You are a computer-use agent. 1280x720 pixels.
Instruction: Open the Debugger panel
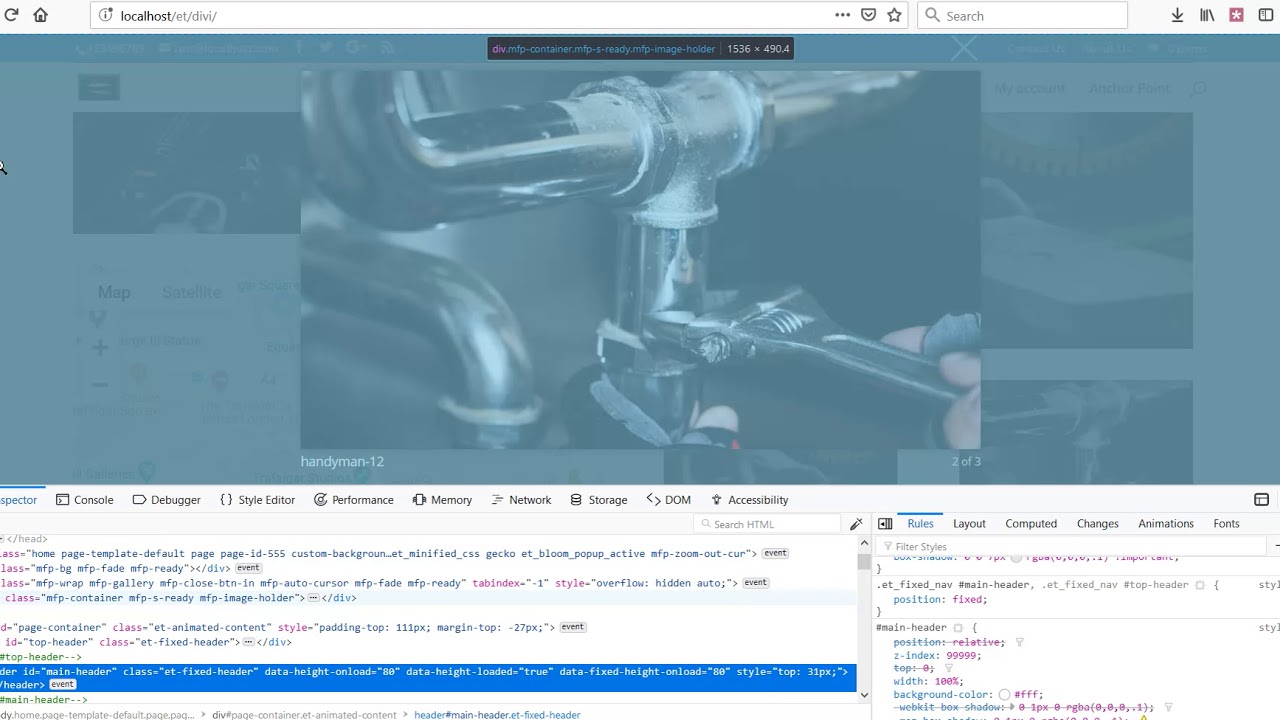click(167, 500)
